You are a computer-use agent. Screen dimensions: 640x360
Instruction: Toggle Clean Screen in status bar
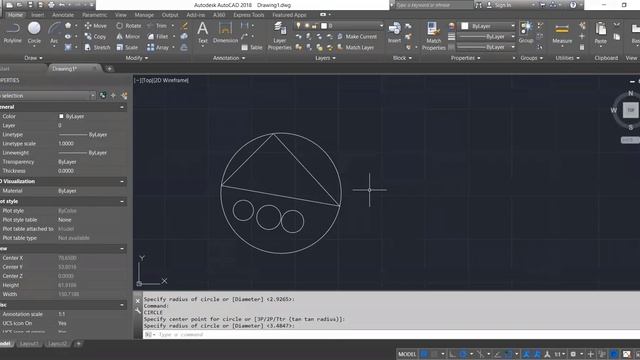tap(627, 354)
